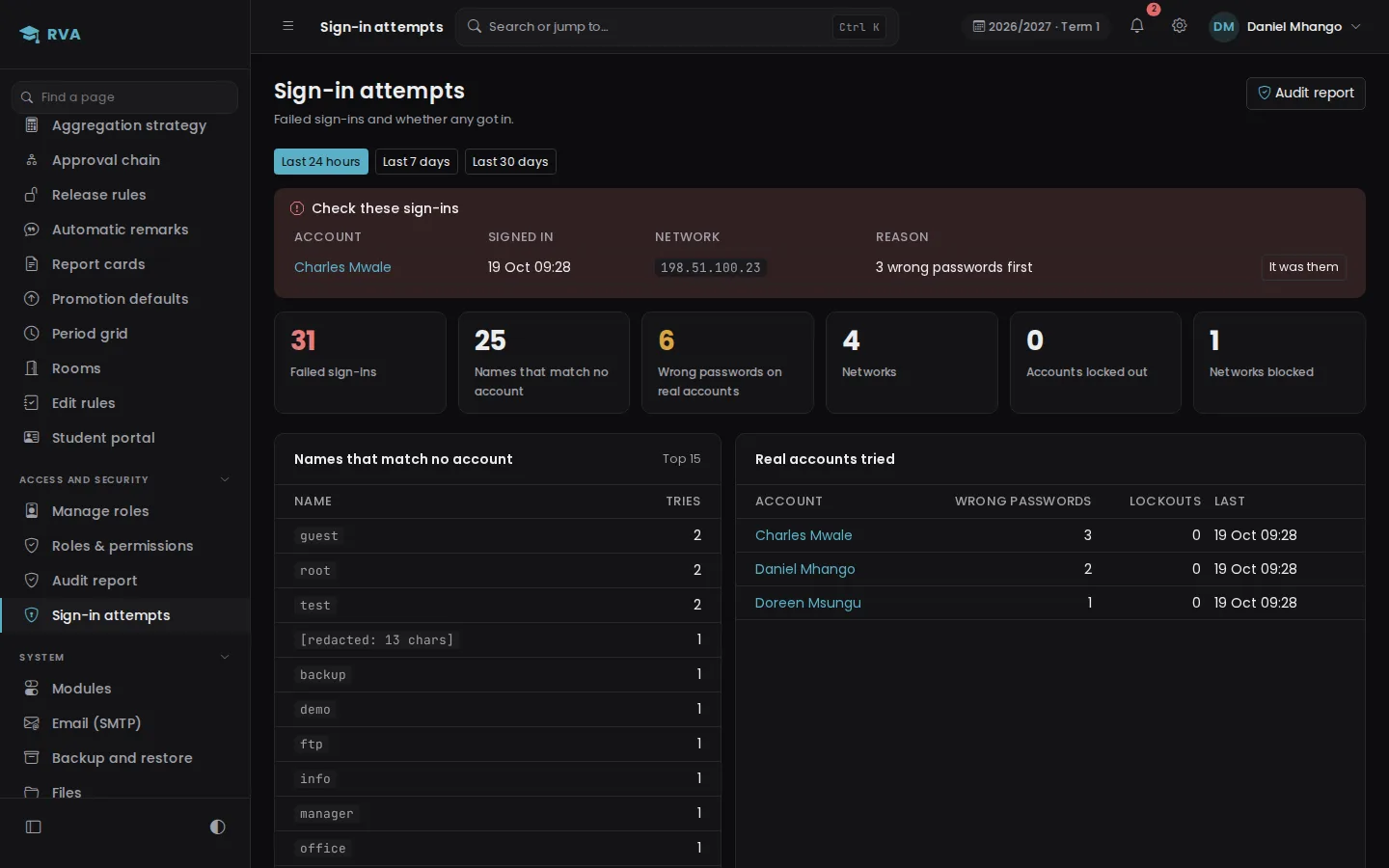The image size is (1389, 868).
Task: Select the [redacted: 13 chars] row
Action: [x=498, y=639]
